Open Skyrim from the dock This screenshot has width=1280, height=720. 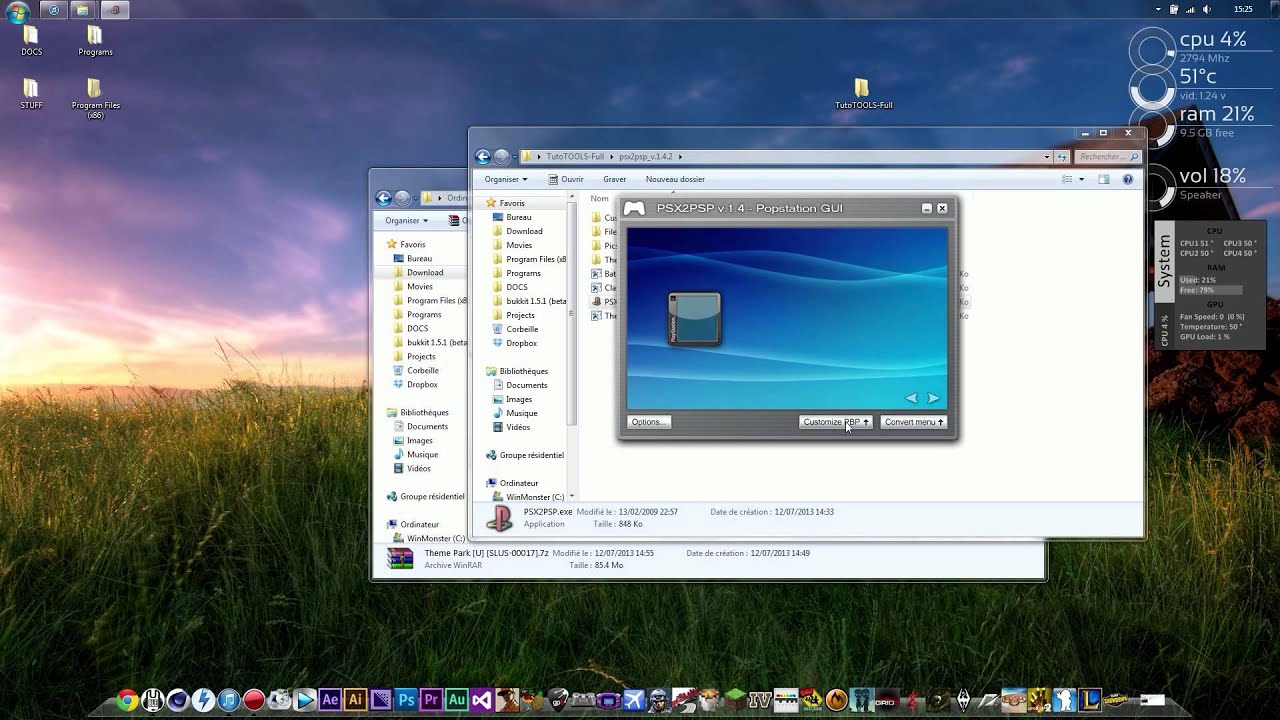coord(963,700)
